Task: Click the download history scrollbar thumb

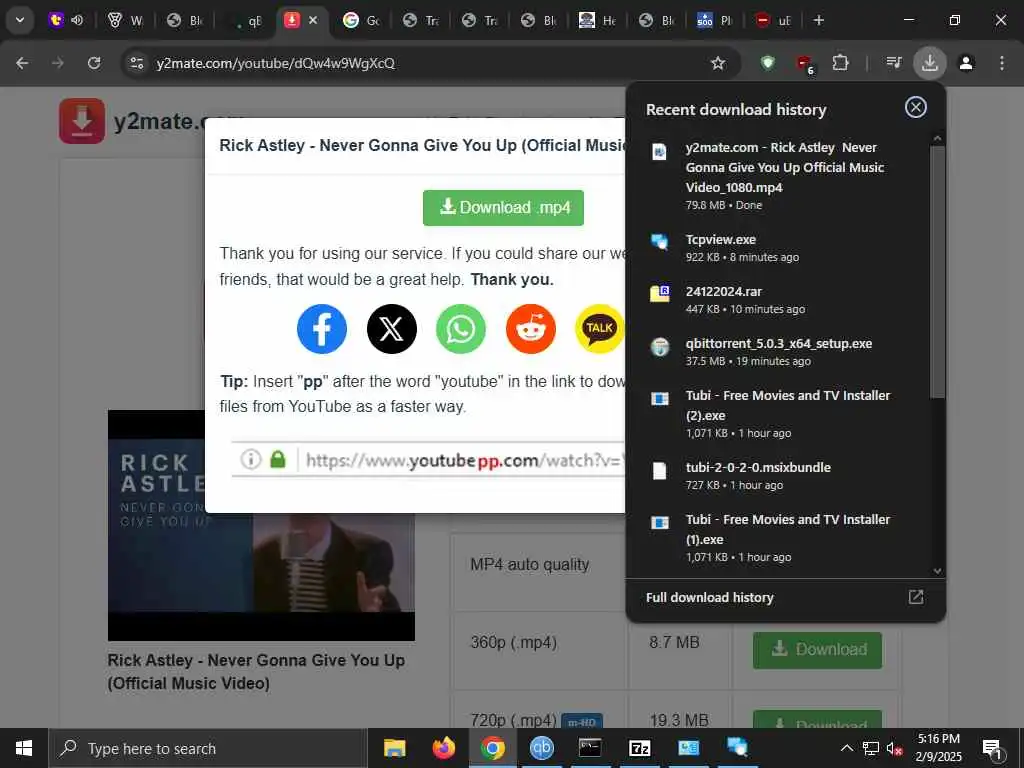Action: tap(937, 271)
